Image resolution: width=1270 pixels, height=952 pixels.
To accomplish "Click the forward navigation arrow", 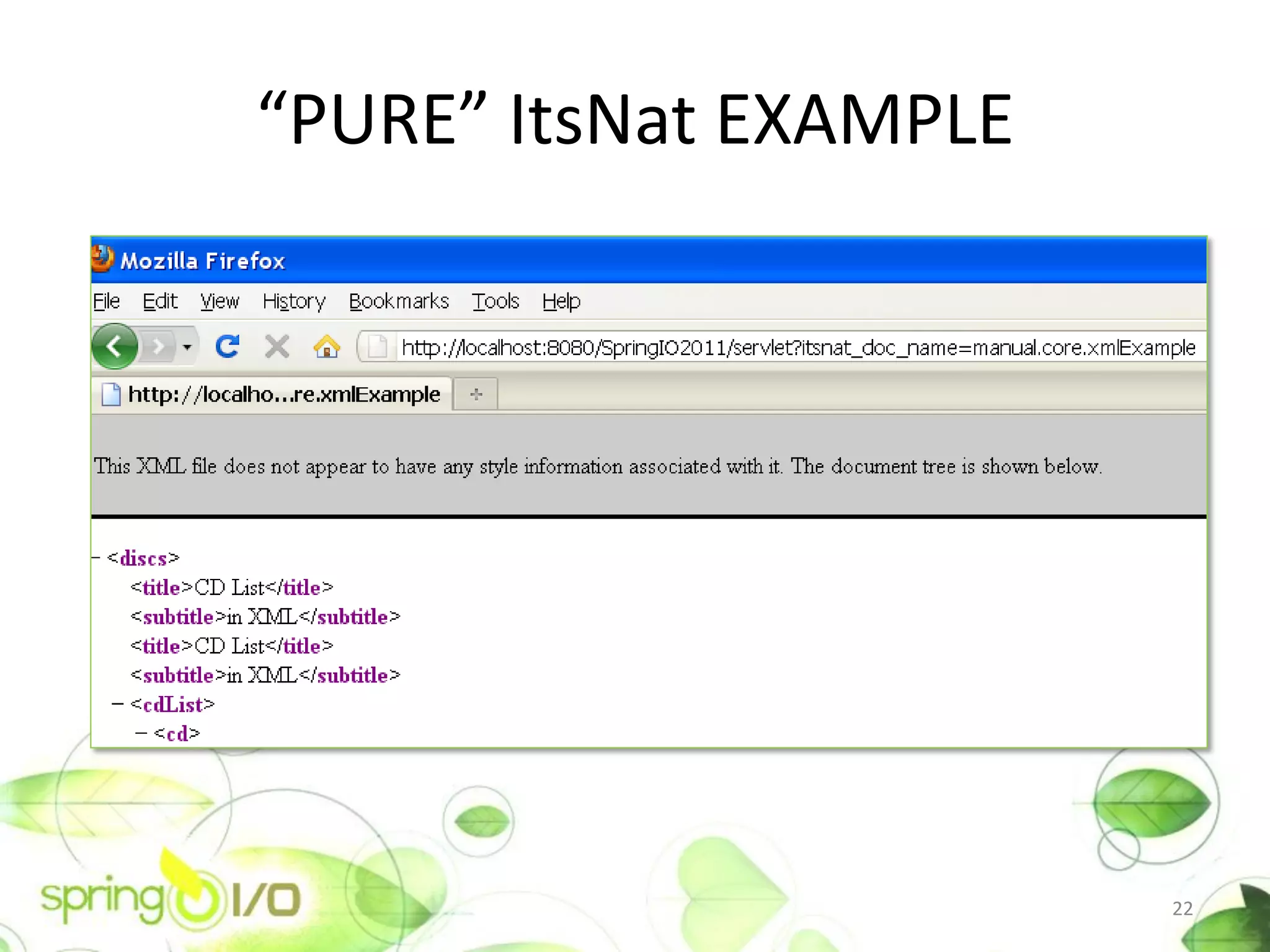I will click(158, 346).
